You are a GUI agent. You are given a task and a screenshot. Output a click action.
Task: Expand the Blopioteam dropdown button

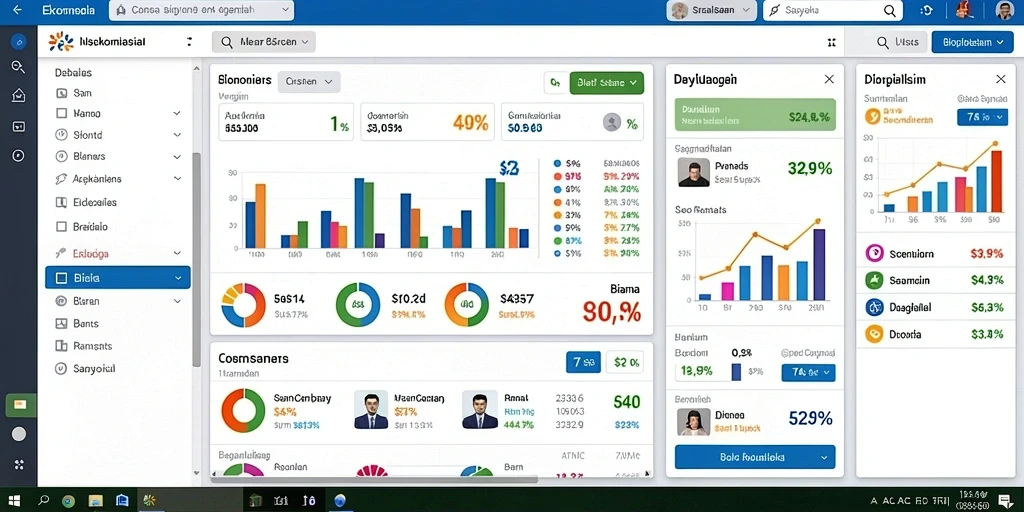pyautogui.click(x=972, y=42)
